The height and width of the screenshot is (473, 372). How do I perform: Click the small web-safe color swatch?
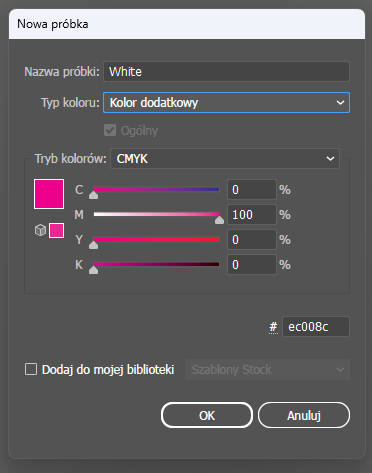[56, 230]
